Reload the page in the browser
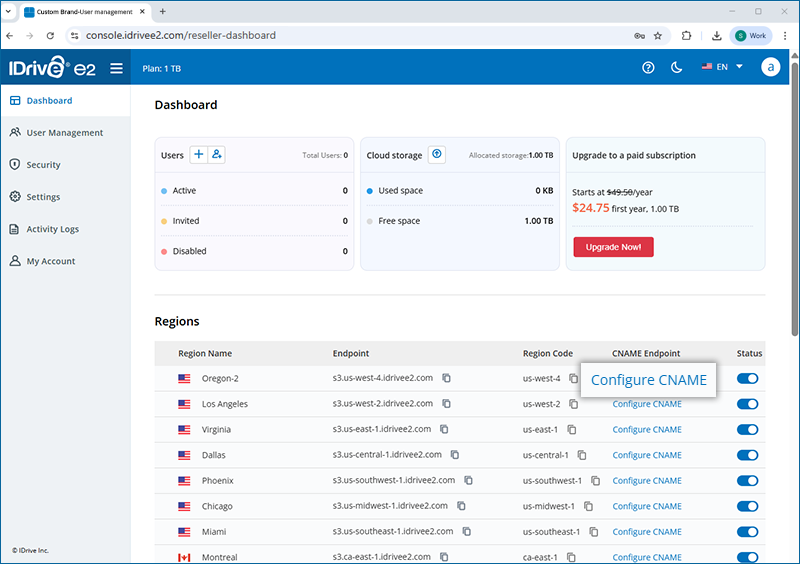 pos(50,35)
